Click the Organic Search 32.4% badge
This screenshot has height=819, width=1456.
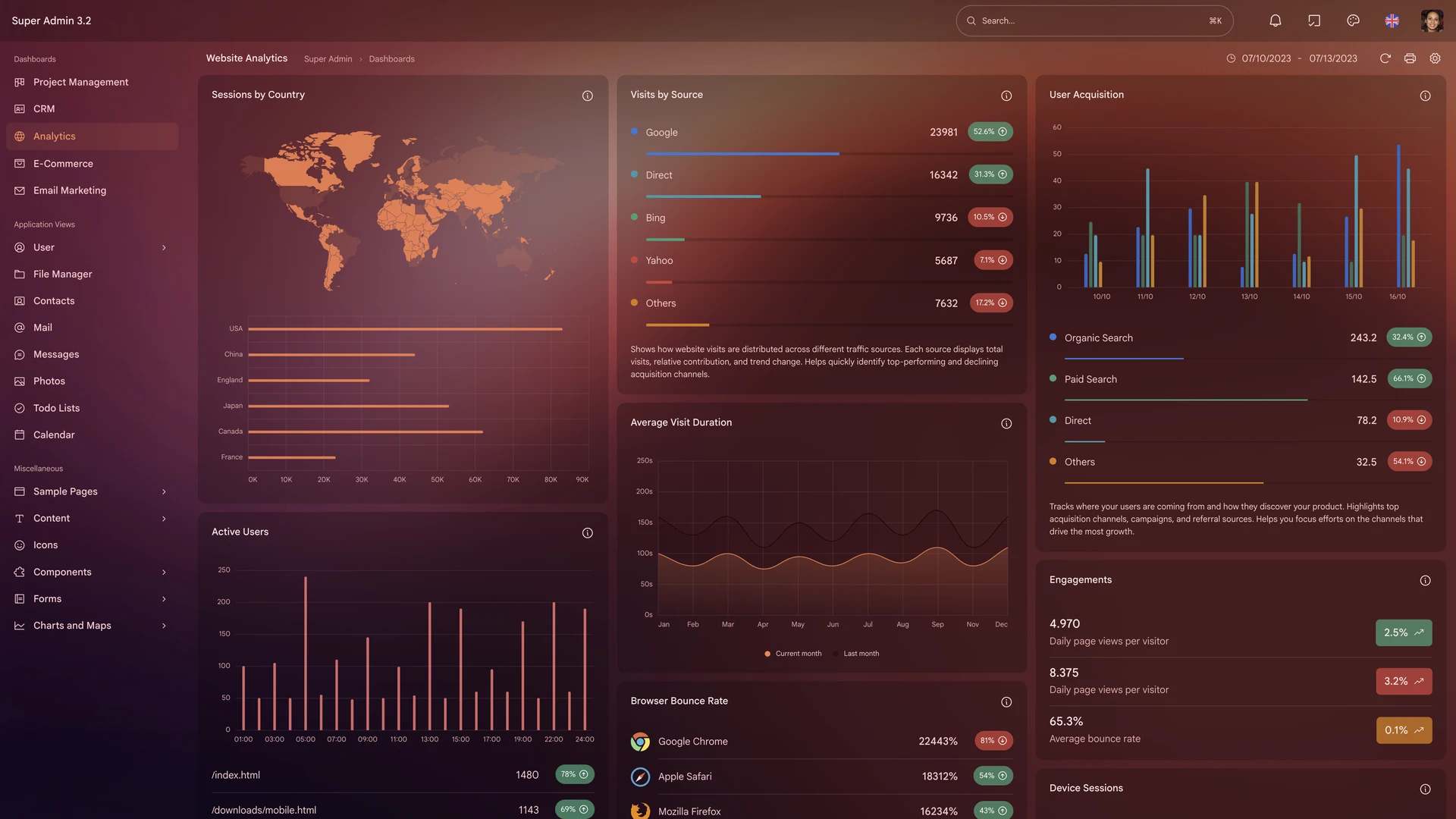(x=1409, y=337)
